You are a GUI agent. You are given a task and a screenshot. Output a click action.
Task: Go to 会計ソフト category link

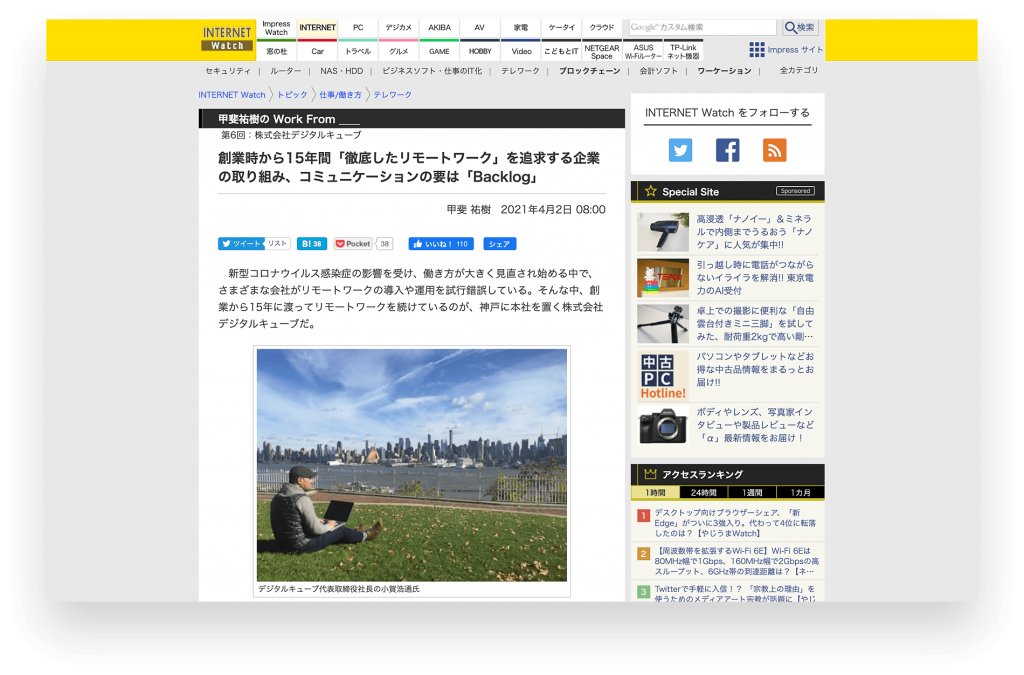(x=658, y=71)
